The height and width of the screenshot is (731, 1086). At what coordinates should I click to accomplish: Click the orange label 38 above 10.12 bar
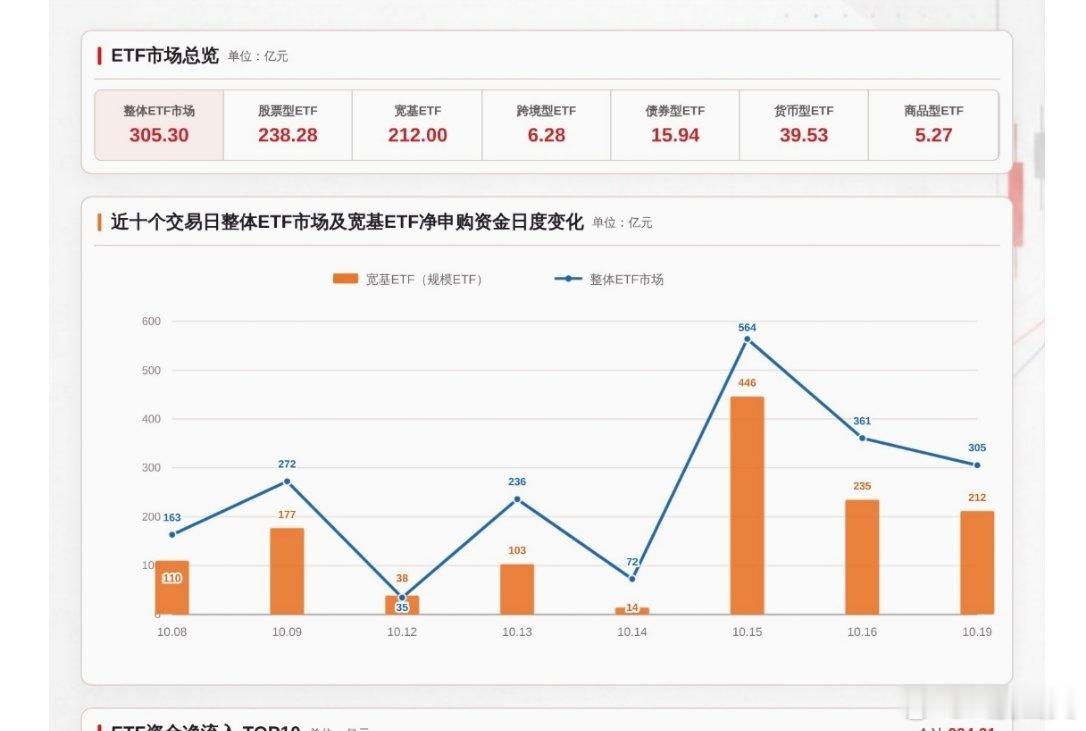[402, 578]
